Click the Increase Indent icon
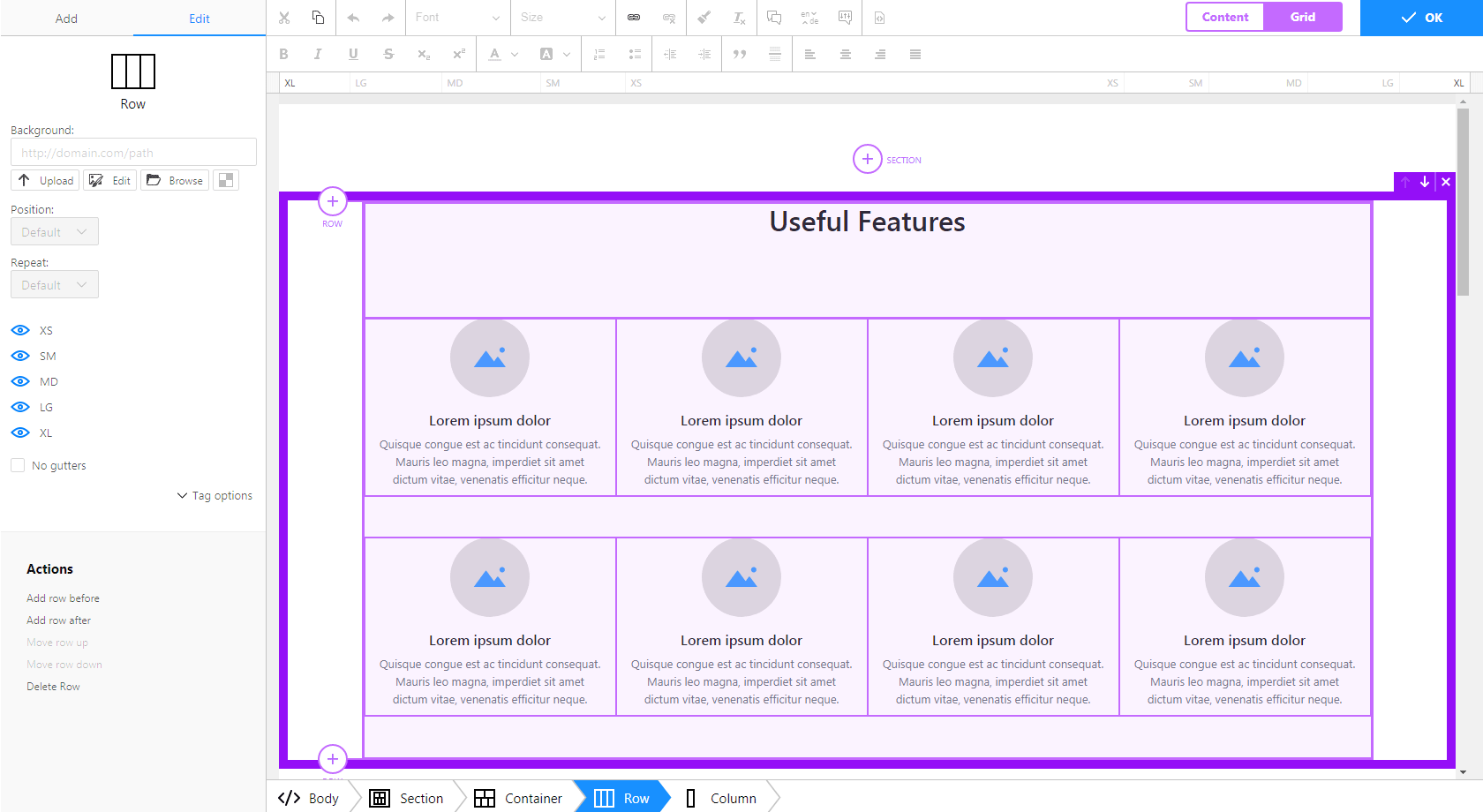1483x812 pixels. coord(704,54)
